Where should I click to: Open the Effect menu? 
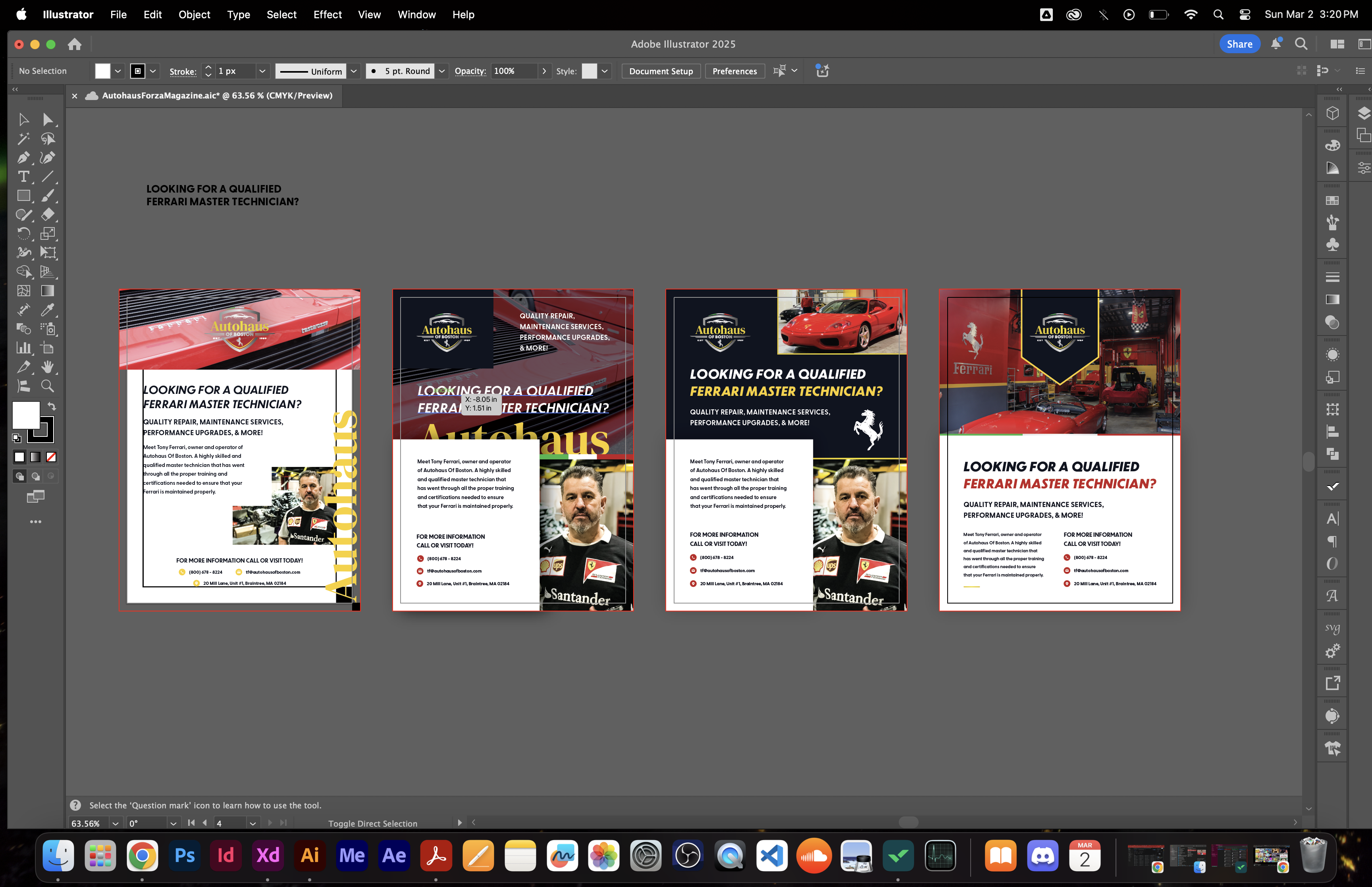coord(327,14)
